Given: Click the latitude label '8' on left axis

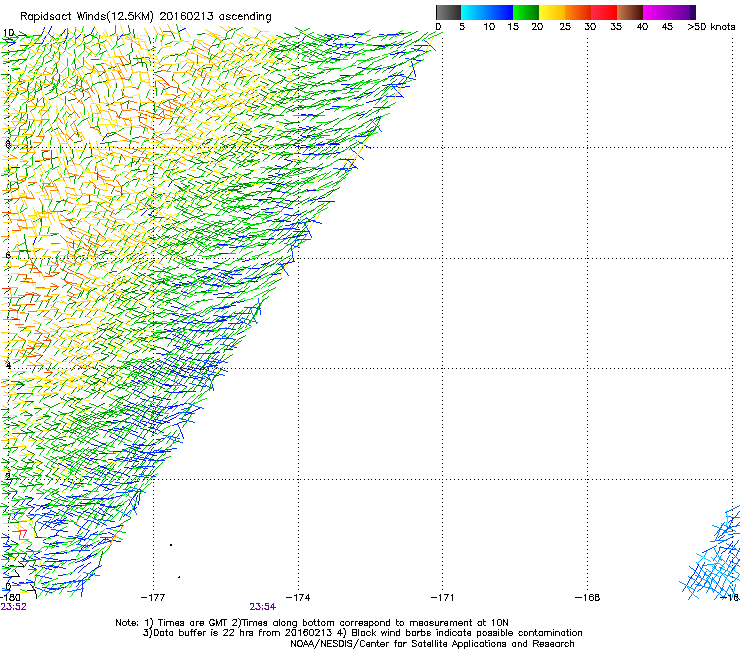Looking at the screenshot, I should pyautogui.click(x=8, y=144).
